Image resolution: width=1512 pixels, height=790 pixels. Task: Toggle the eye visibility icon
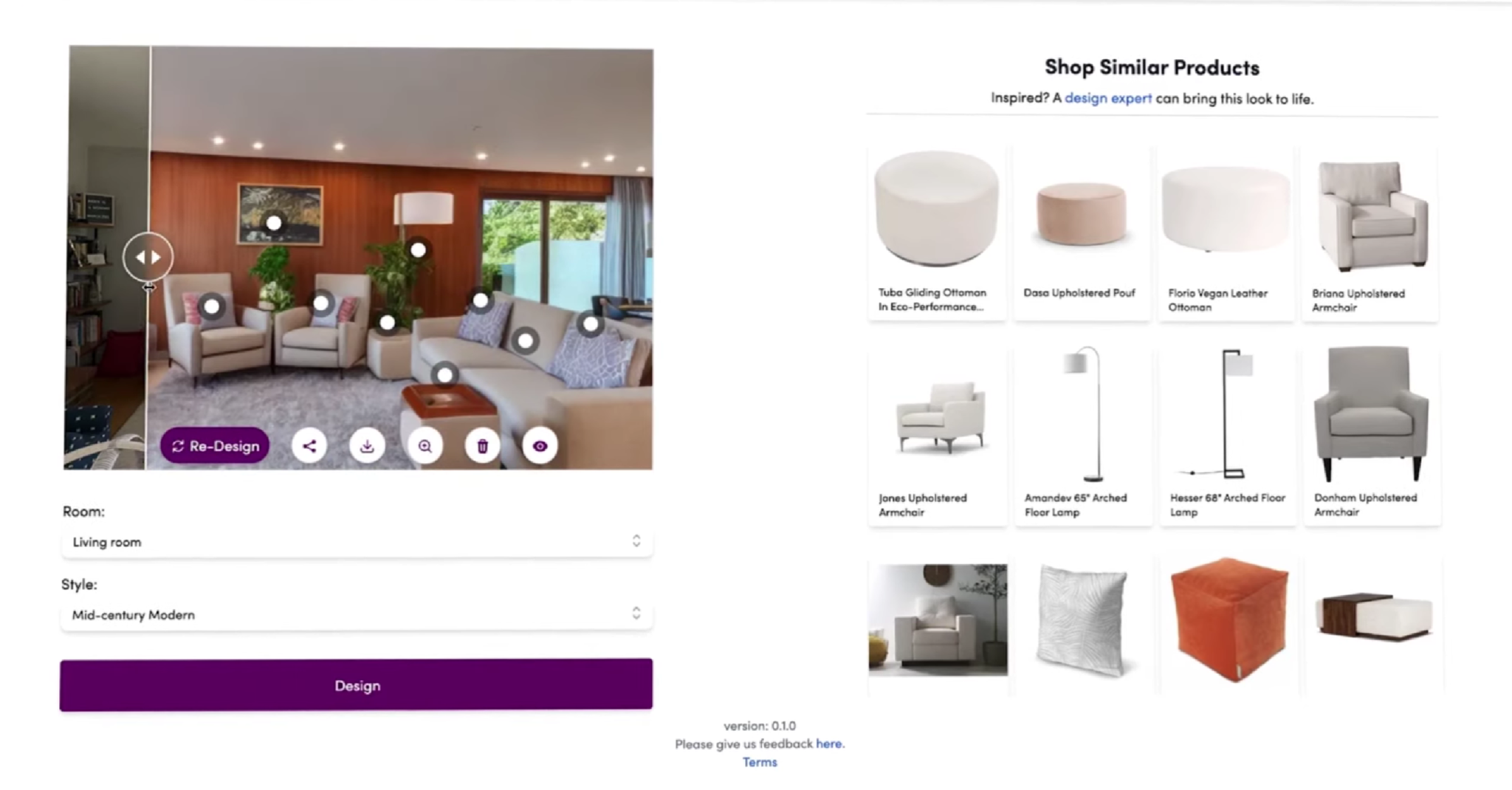coord(540,446)
